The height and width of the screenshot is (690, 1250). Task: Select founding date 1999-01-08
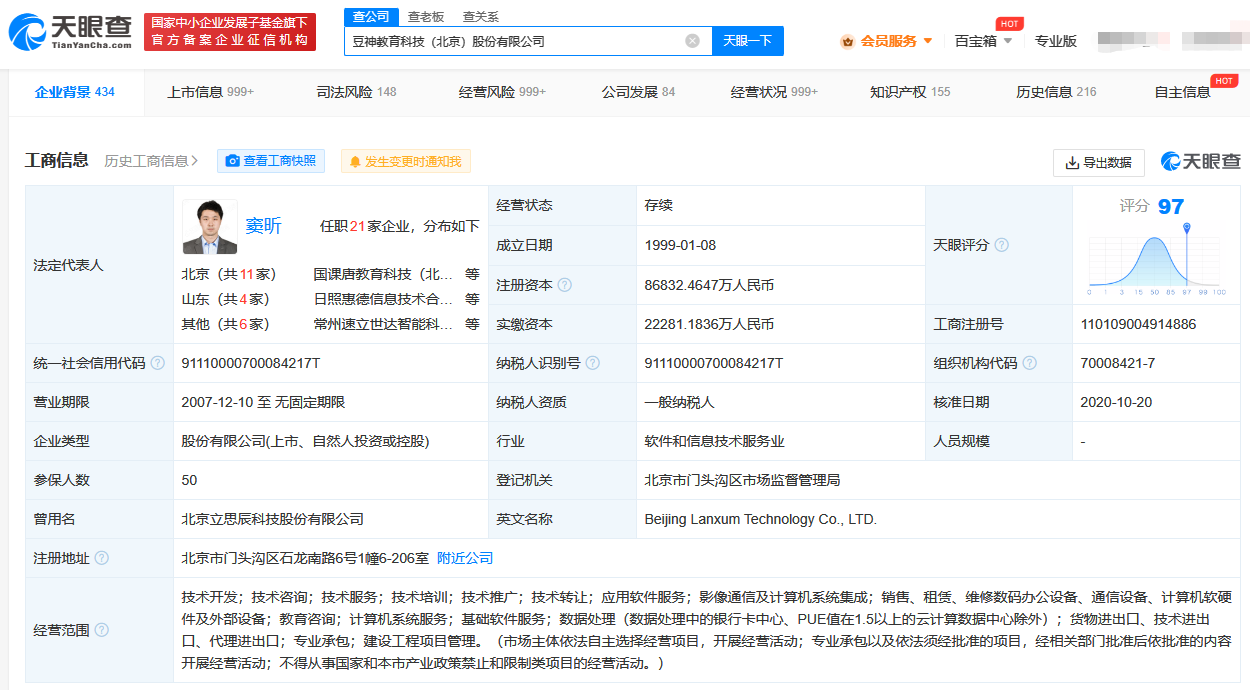(680, 245)
